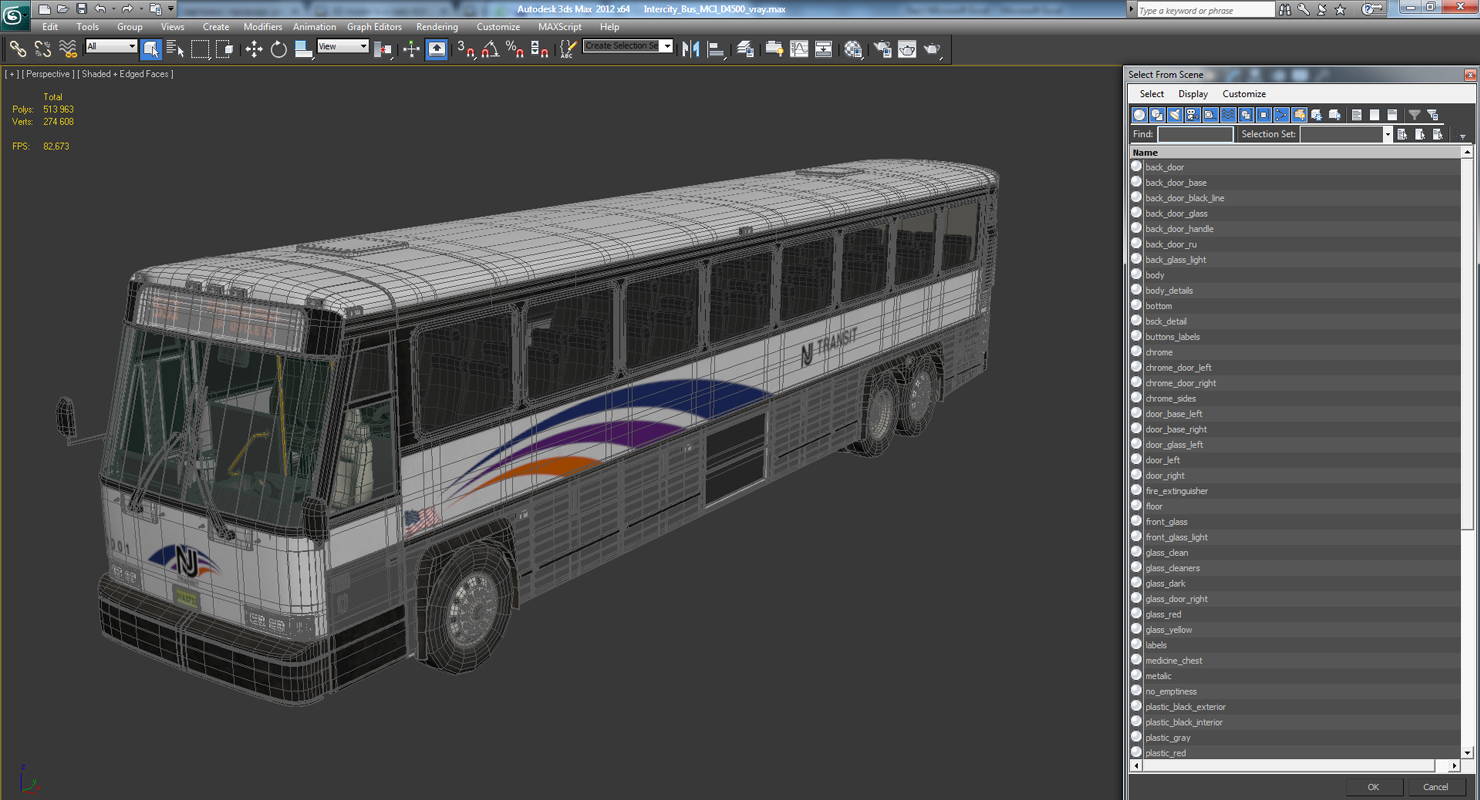Click the Align tool icon
1480x800 pixels.
click(716, 49)
